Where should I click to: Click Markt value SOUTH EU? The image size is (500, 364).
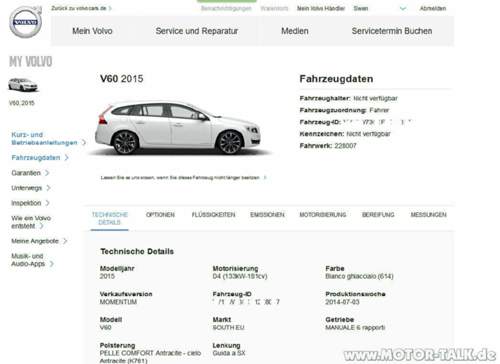pyautogui.click(x=229, y=328)
